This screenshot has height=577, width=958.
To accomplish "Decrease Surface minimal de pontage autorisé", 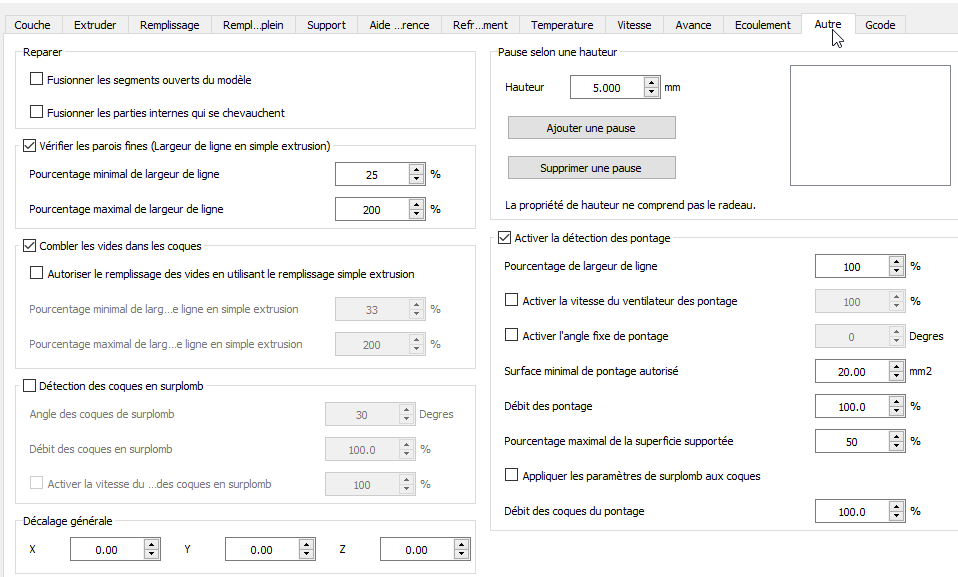I will (x=896, y=376).
